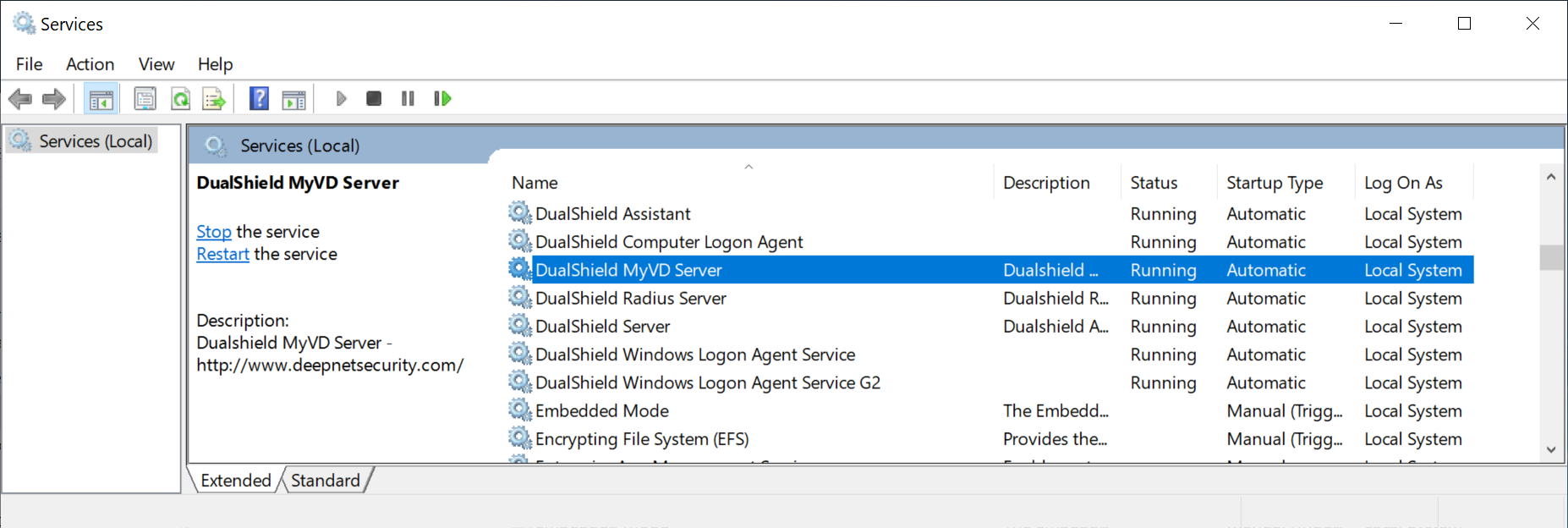
Task: Open the Action menu
Action: coord(90,64)
